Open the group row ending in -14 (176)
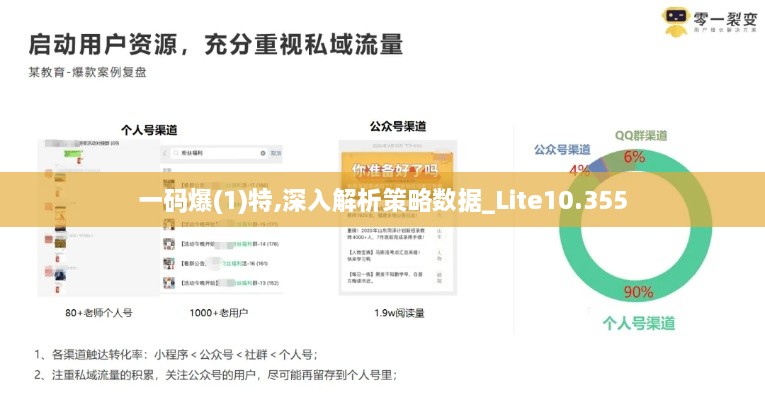 click(221, 244)
